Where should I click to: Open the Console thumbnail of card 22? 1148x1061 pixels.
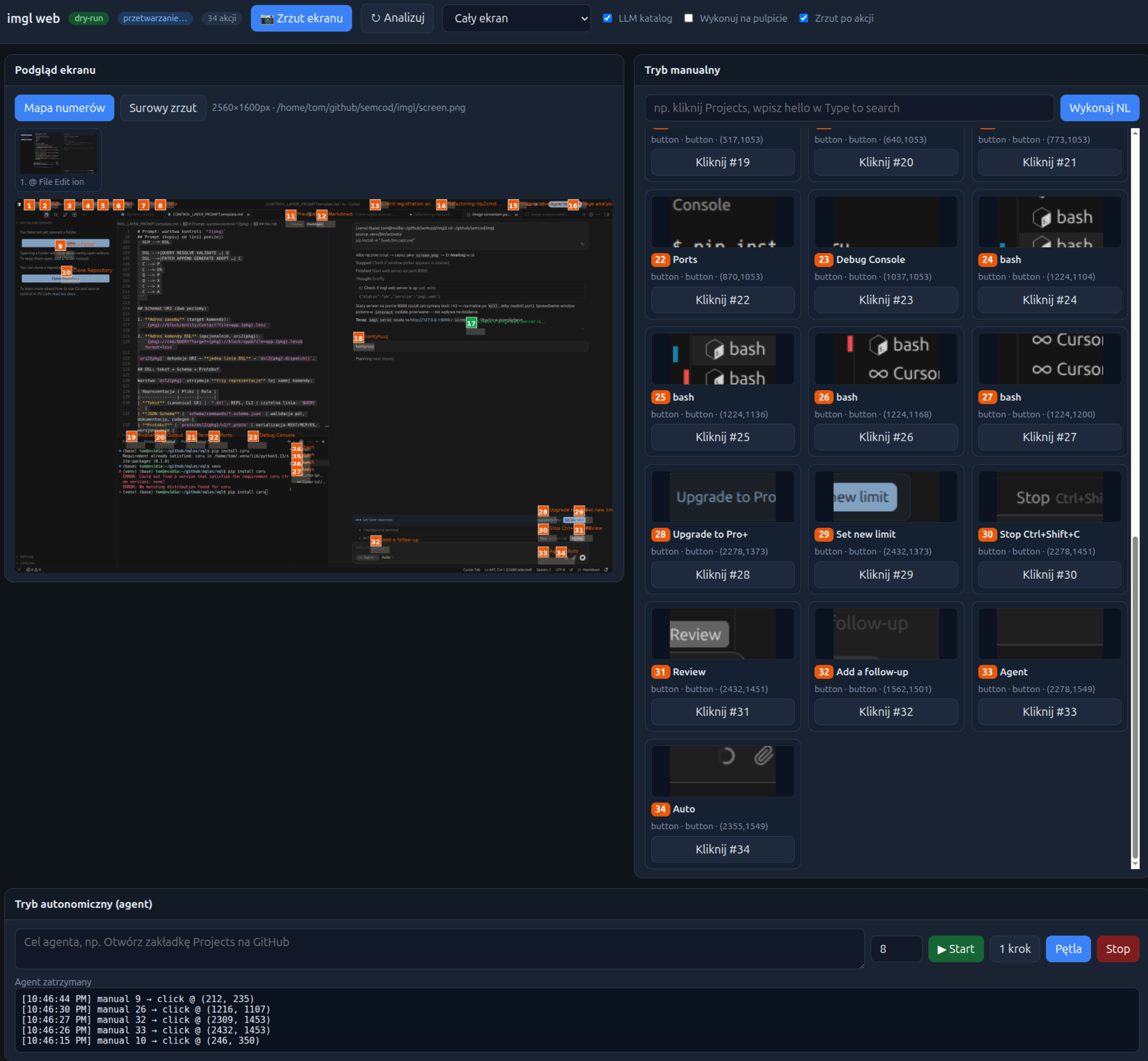(x=723, y=222)
